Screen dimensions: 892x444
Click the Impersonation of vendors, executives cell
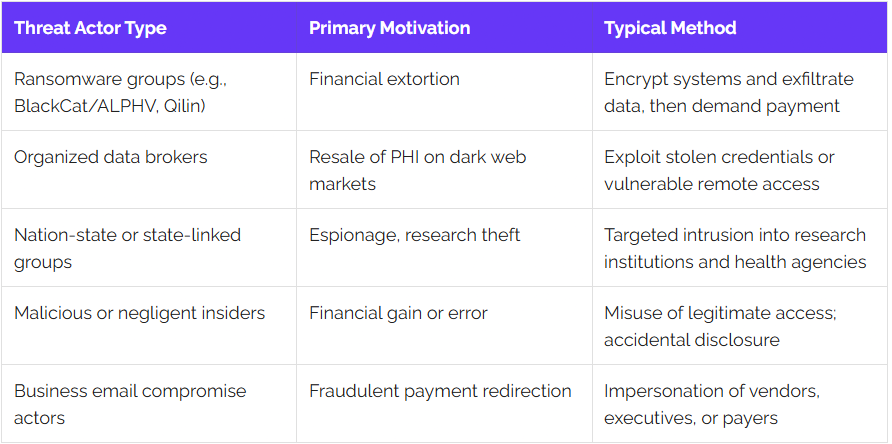[740, 404]
